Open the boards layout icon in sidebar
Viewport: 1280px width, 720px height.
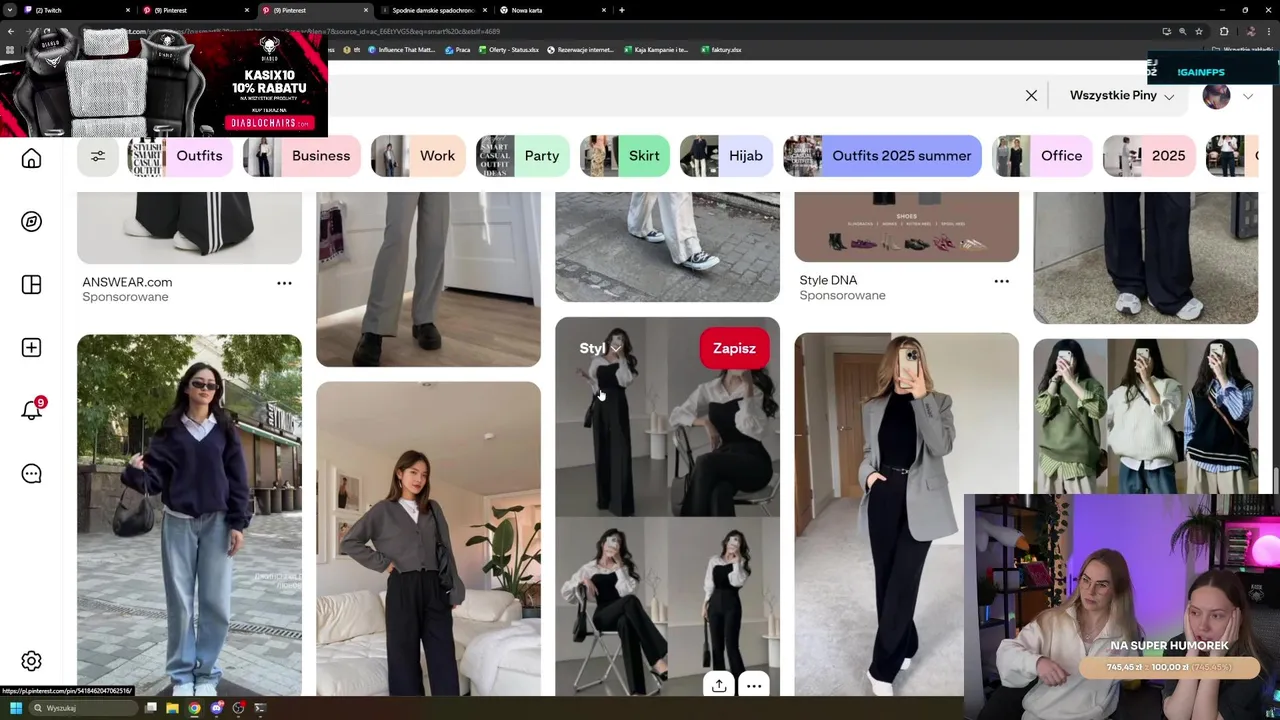tap(32, 285)
